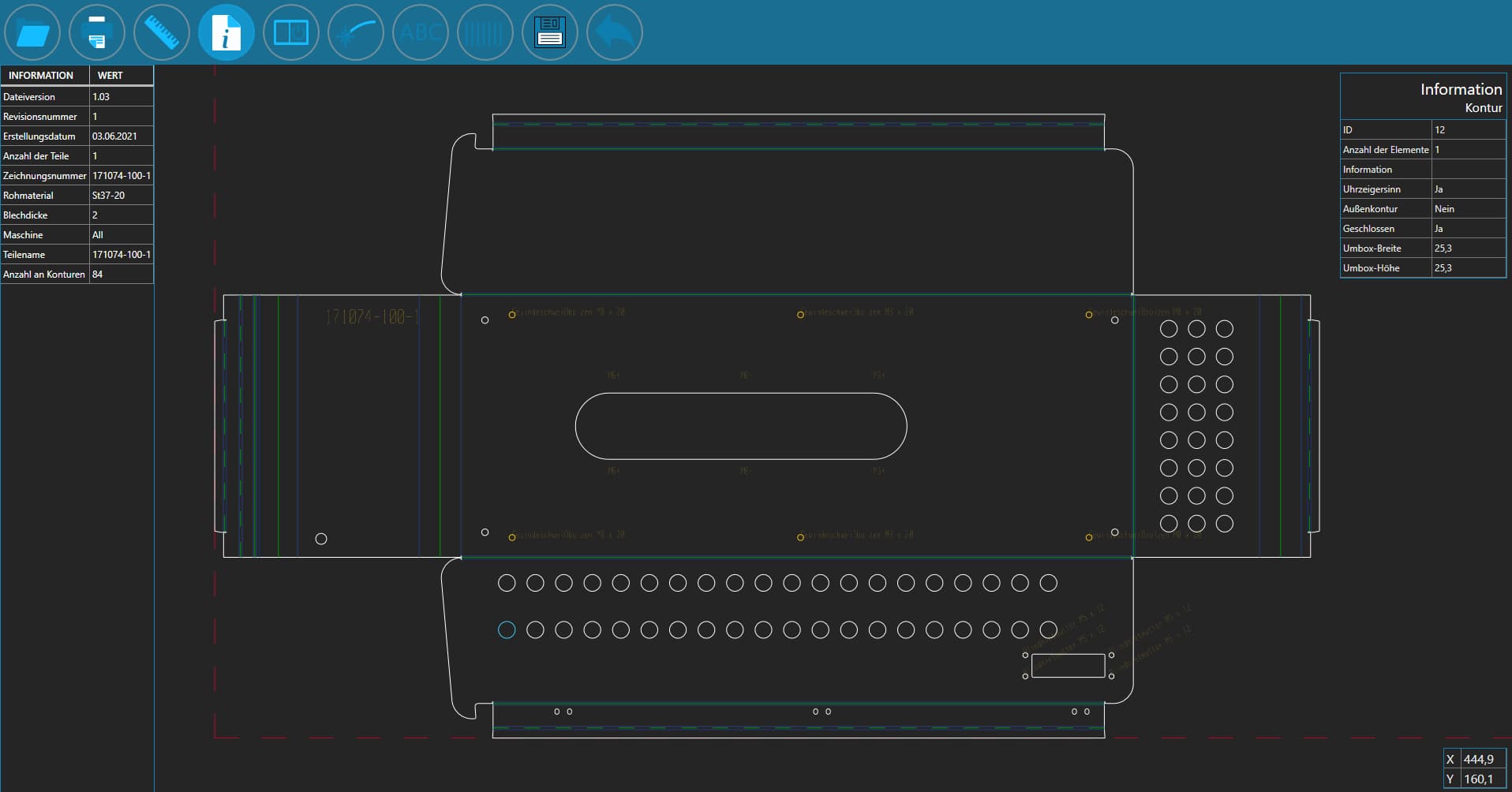Click the INFORMATION column header

(41, 76)
